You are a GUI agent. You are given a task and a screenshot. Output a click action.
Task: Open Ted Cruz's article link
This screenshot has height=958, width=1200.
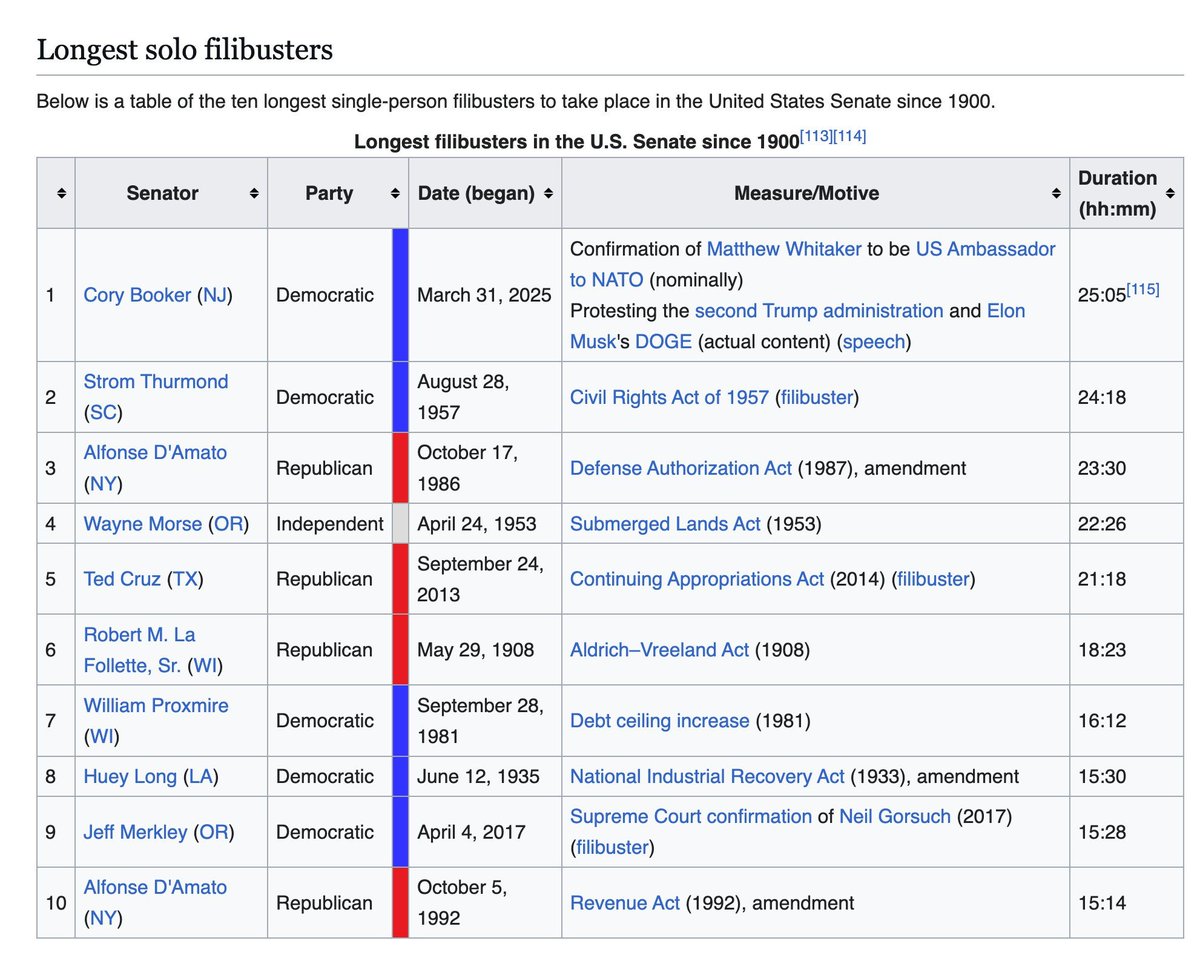tap(122, 579)
